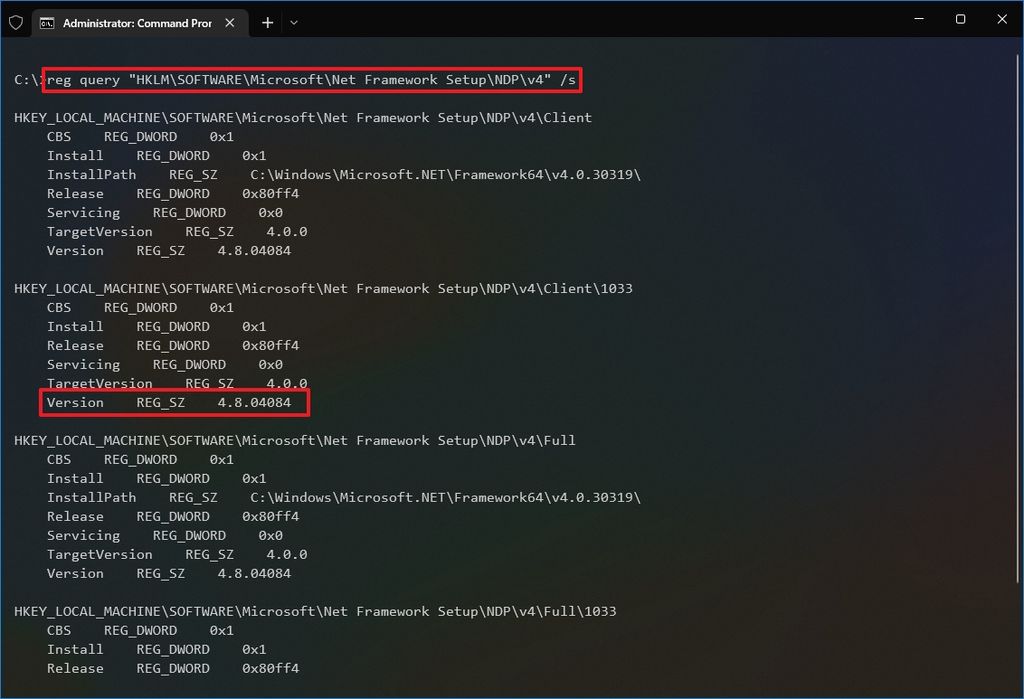Click the CBS 0x1 line under the Full key
The width and height of the screenshot is (1024, 699).
pos(140,460)
